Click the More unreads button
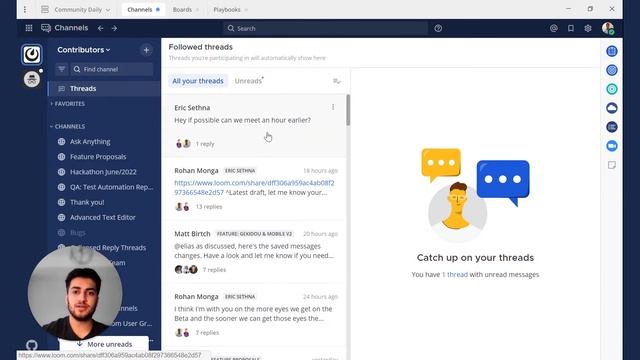Screen dimensions: 640x360 [x=104, y=344]
